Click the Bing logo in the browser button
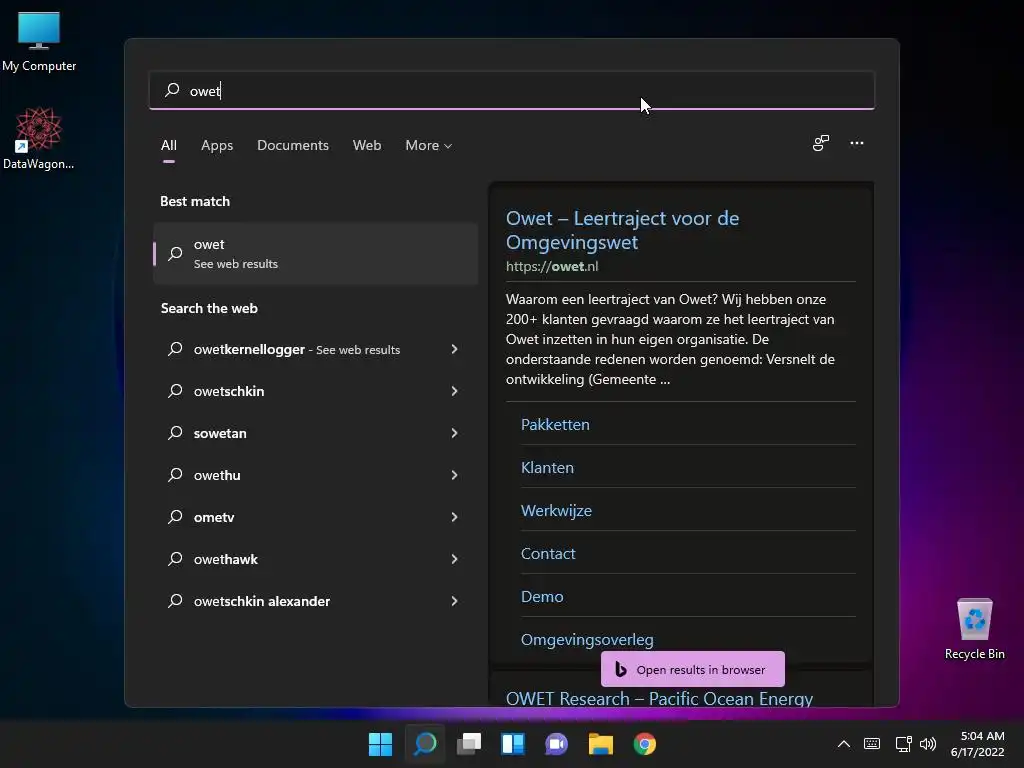Image resolution: width=1024 pixels, height=768 pixels. (620, 669)
